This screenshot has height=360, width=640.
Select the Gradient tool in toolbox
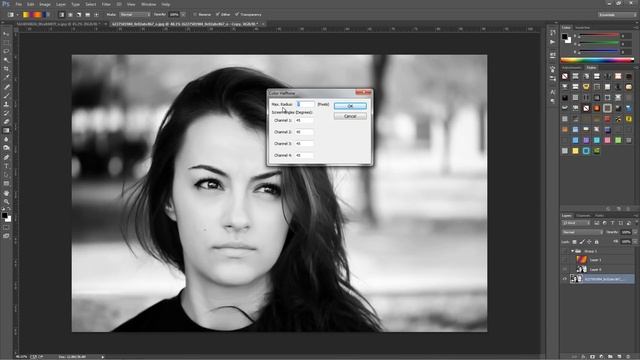6,131
